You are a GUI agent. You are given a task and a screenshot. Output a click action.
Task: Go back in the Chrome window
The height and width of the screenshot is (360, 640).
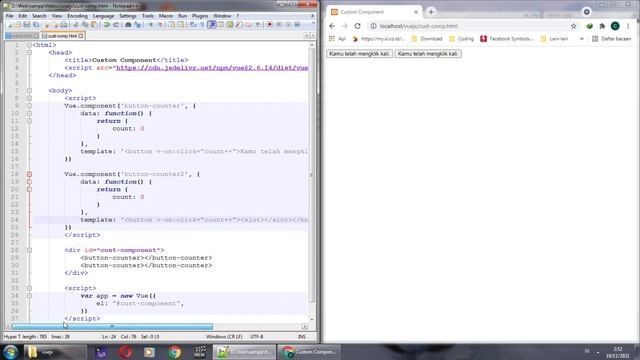click(332, 26)
